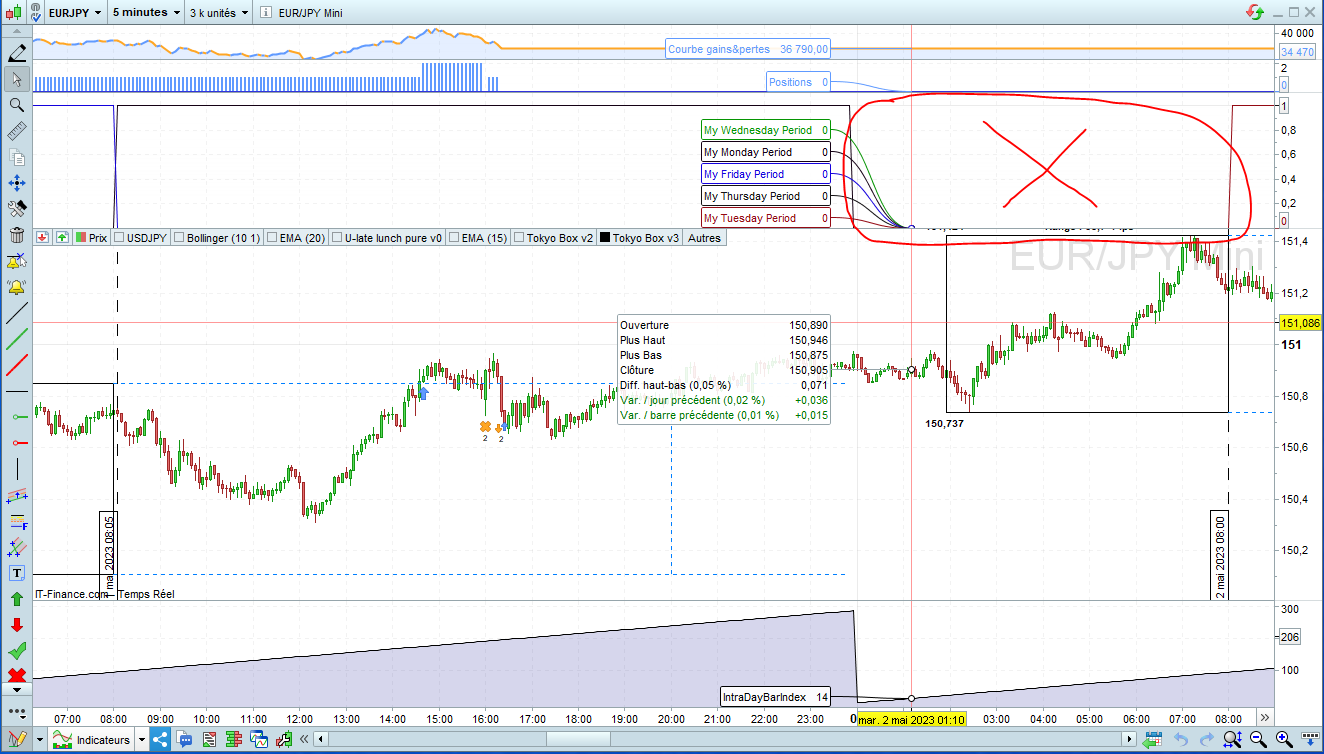The height and width of the screenshot is (754, 1324).
Task: Open the Autres tab
Action: 704,238
